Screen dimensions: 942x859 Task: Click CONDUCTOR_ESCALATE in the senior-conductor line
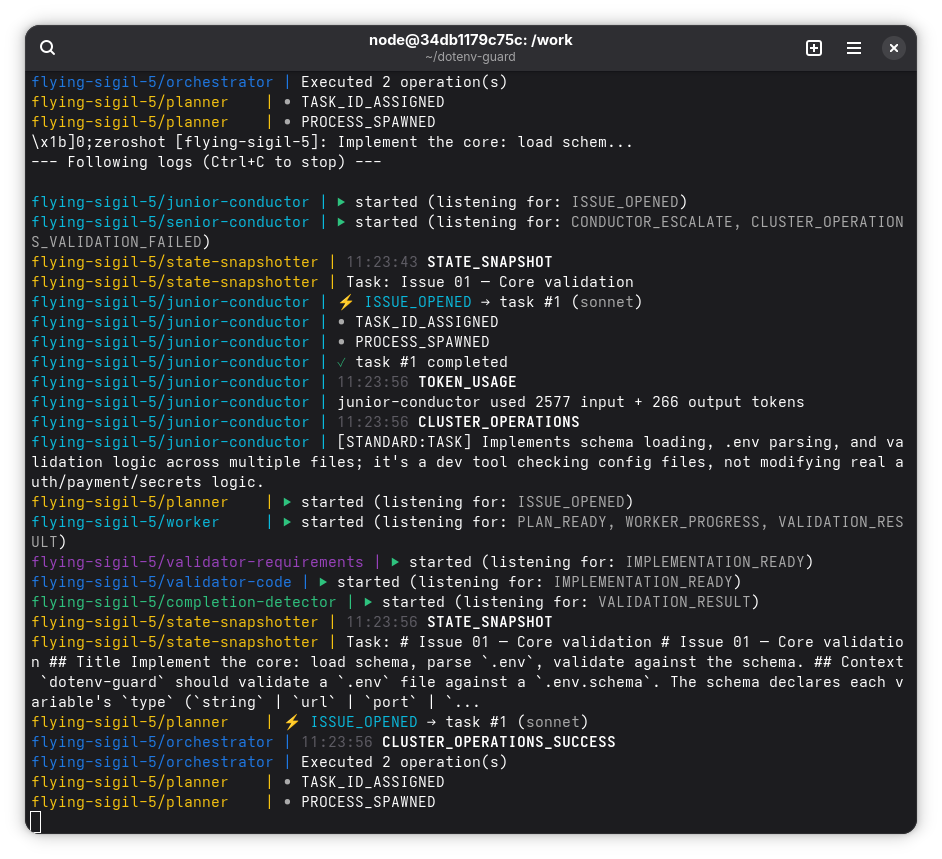point(651,222)
